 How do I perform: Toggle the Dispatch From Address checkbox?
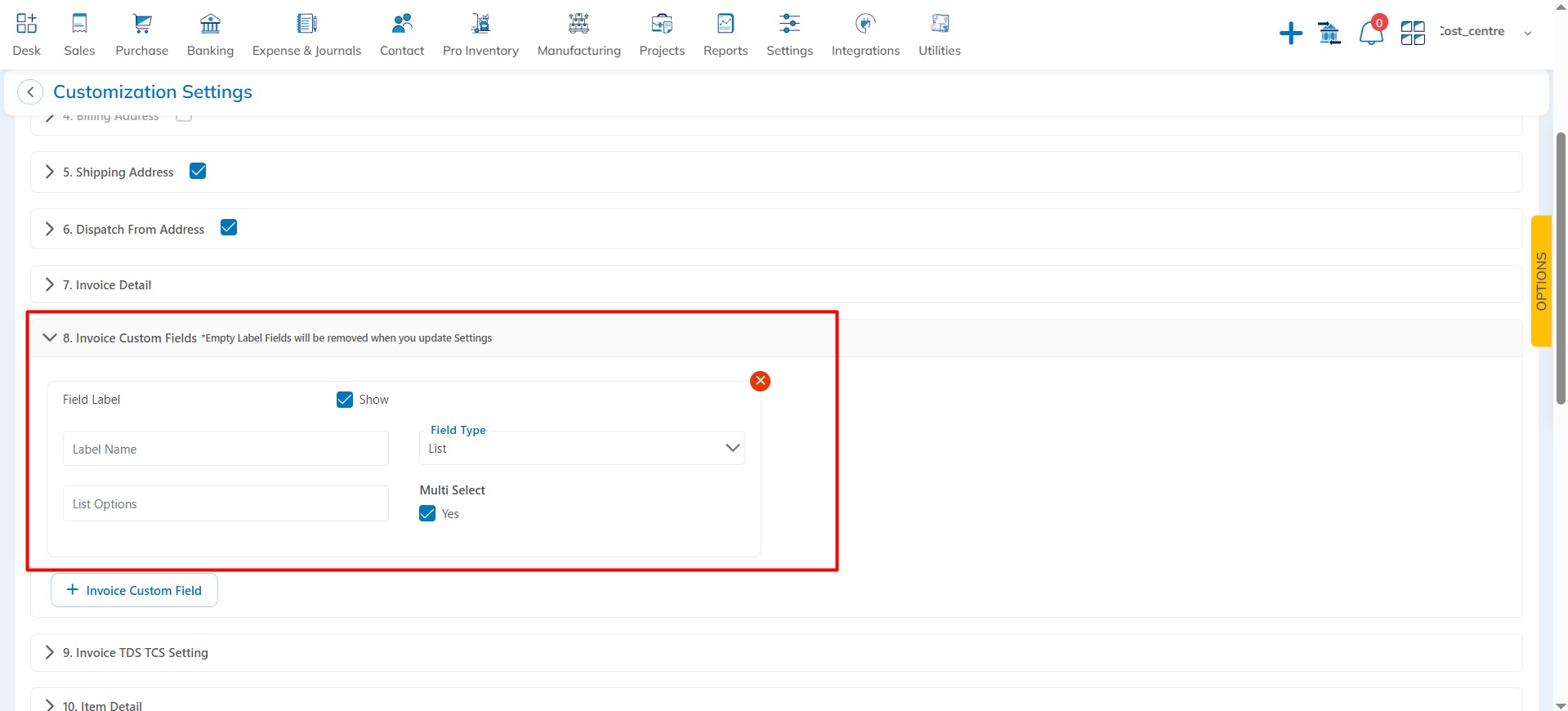229,228
